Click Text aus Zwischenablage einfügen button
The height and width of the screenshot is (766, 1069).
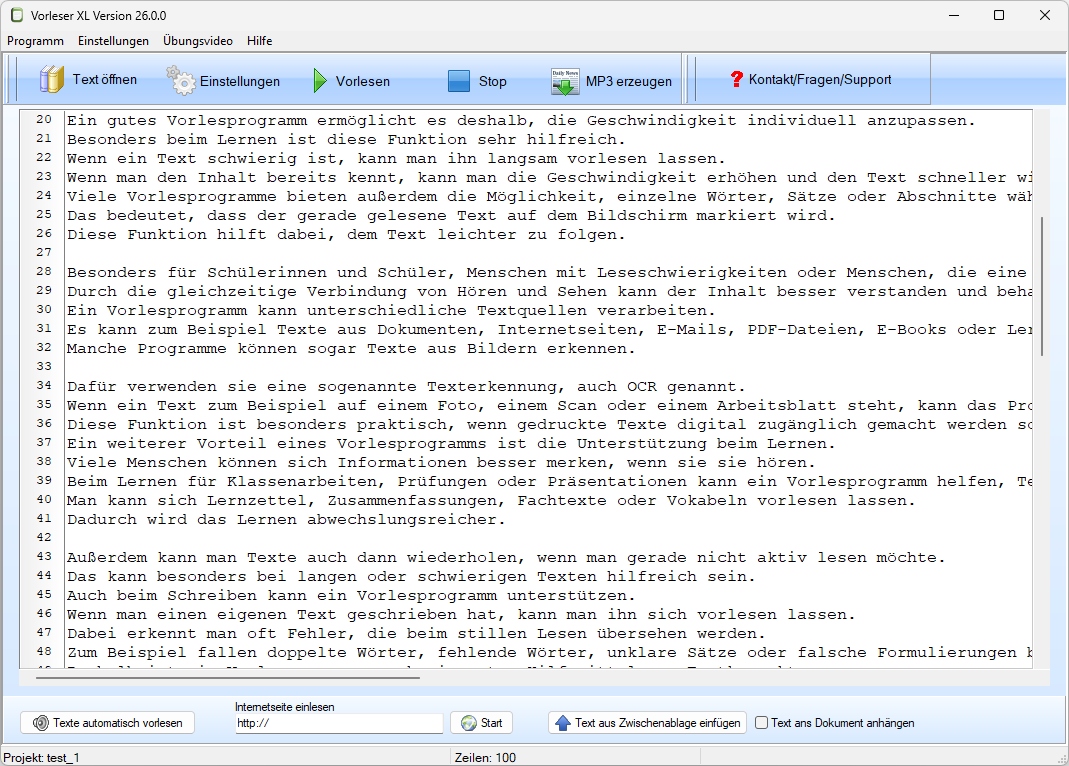(x=647, y=723)
